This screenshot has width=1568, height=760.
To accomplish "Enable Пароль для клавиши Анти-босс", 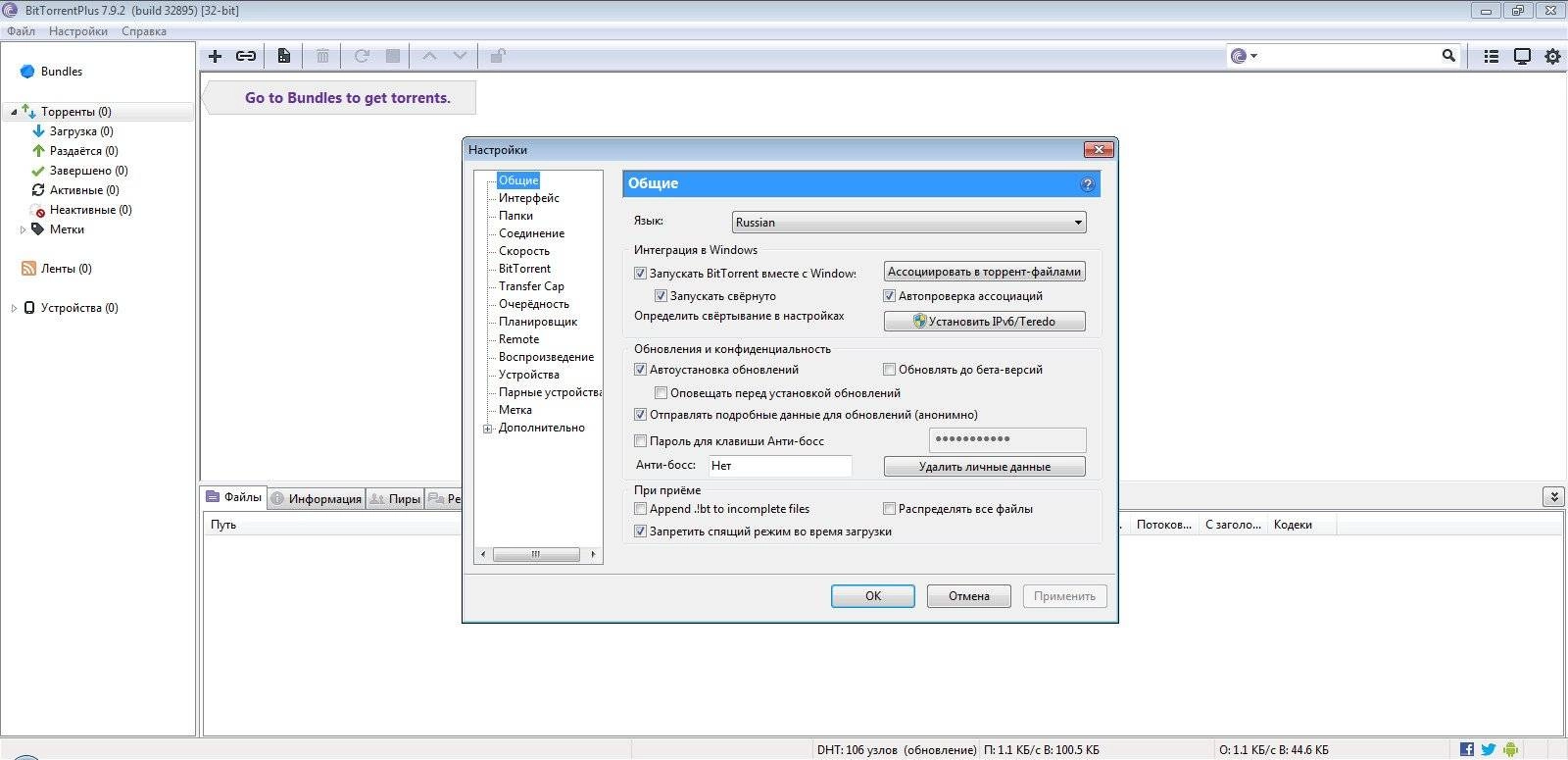I will tap(641, 441).
